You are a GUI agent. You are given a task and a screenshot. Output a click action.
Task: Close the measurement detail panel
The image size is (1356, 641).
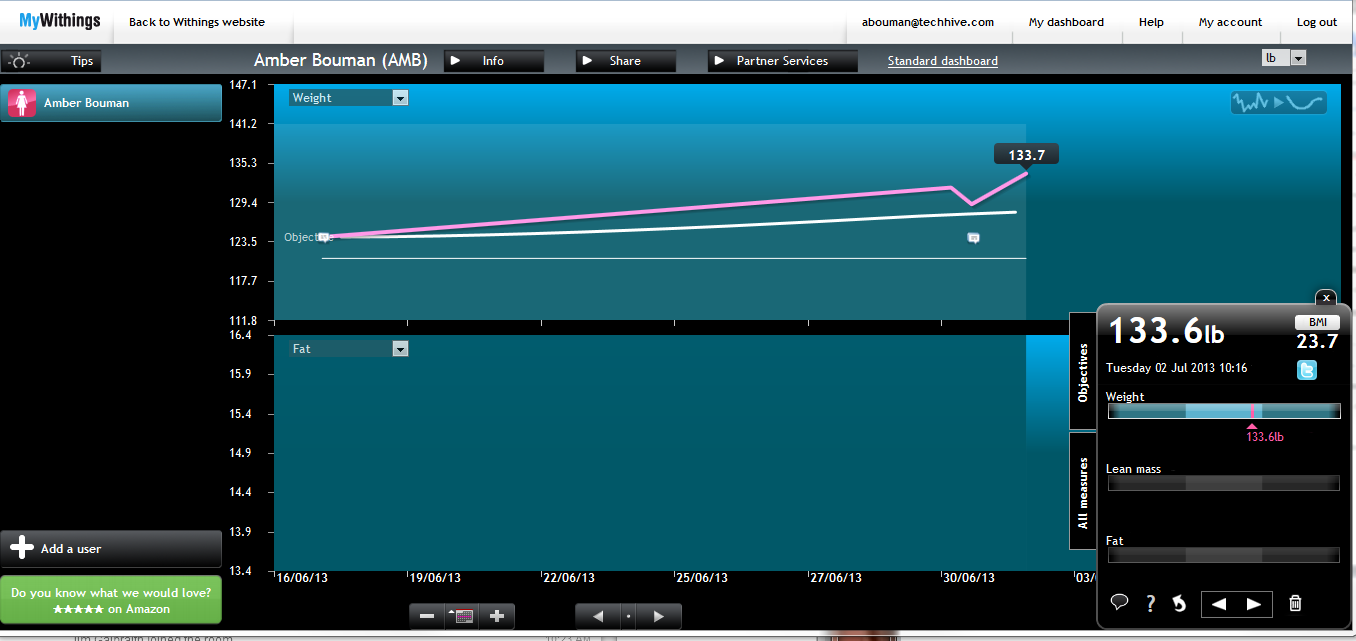[x=1325, y=297]
